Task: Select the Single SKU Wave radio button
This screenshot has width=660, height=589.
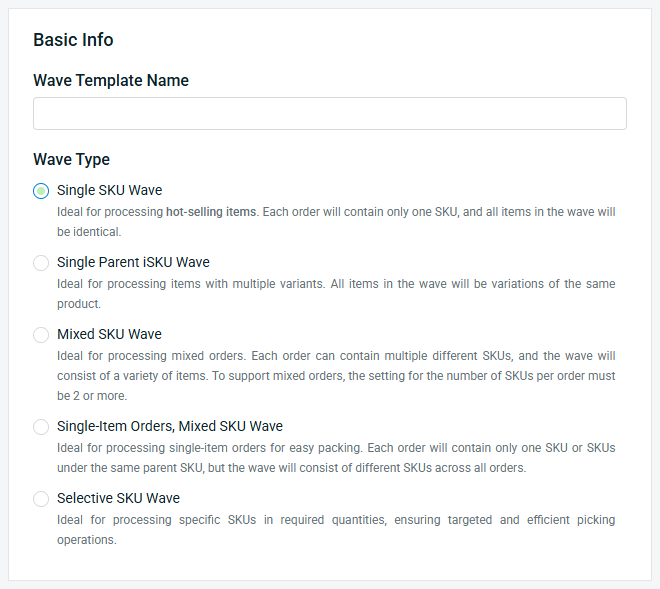Action: (41, 191)
